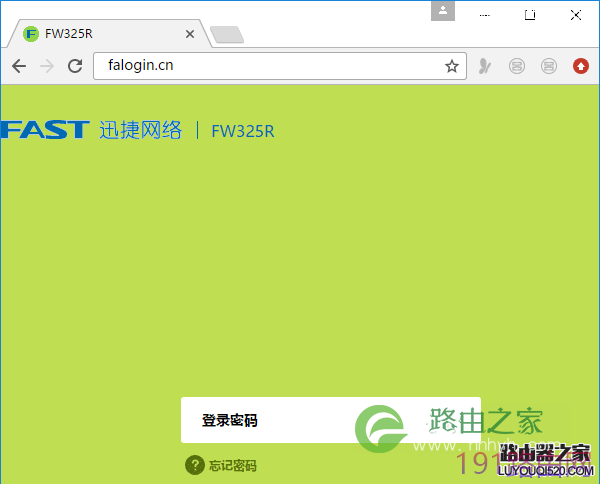
Task: Click the FAST logo
Action: [x=45, y=129]
